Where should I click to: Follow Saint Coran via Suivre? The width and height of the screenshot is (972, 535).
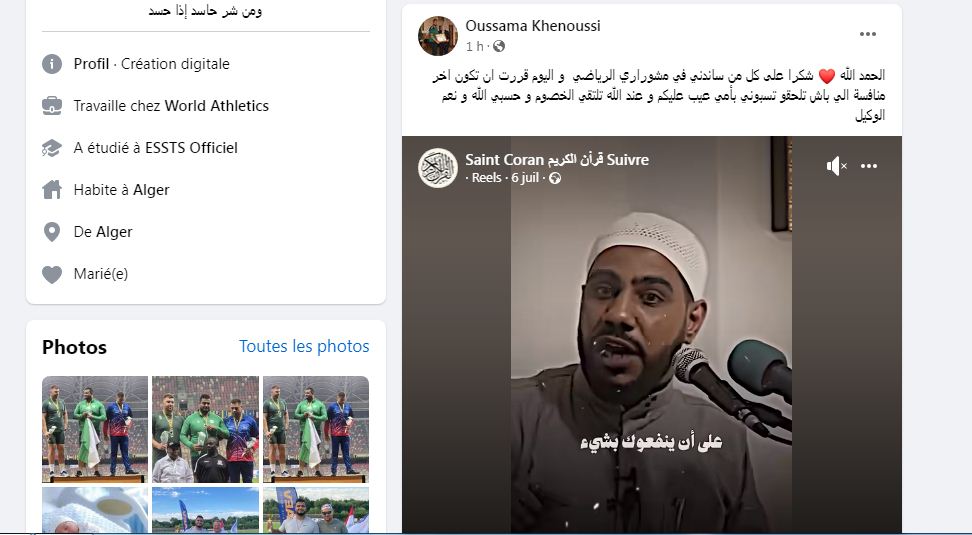coord(627,159)
